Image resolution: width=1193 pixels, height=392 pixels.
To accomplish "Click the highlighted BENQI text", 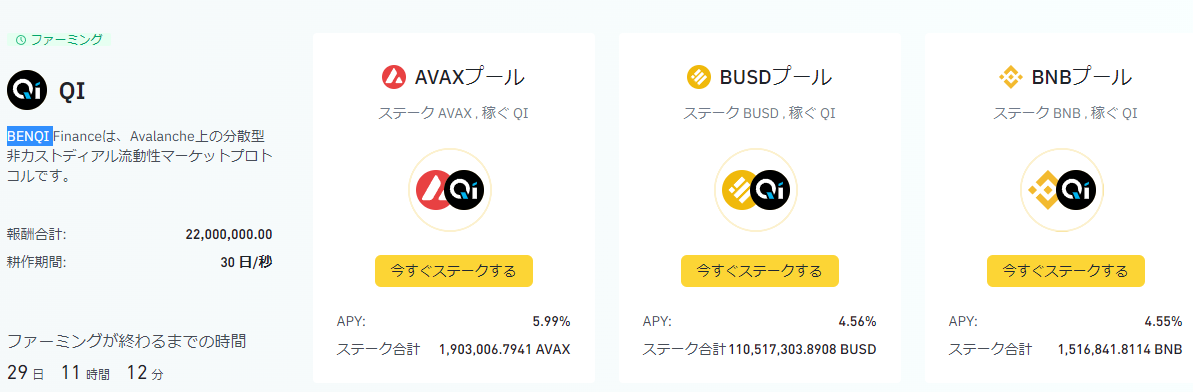I will tap(30, 137).
